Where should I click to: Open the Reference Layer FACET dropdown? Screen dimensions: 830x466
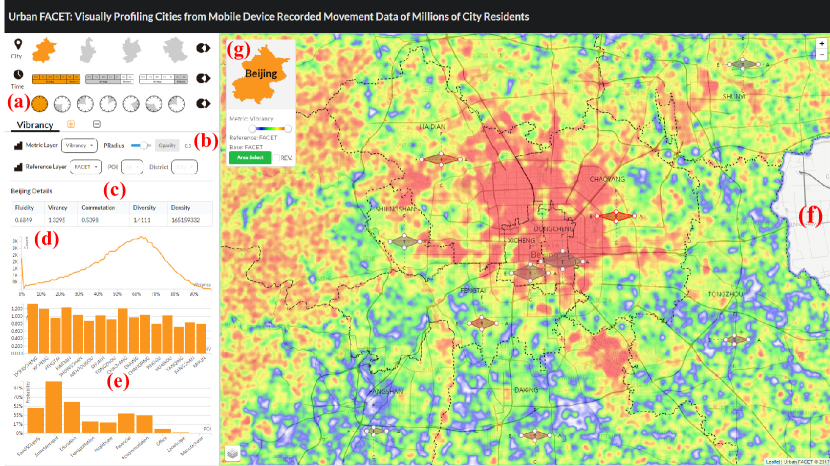point(85,167)
